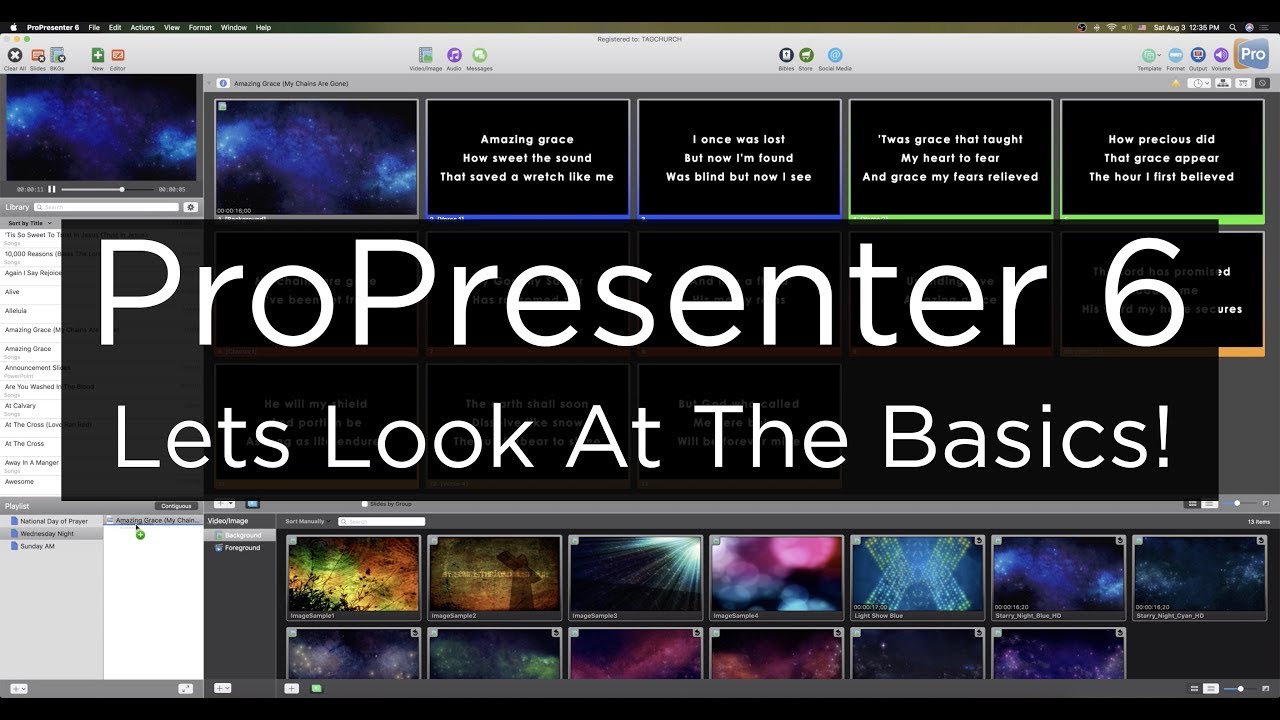
Task: Open the Edit menu
Action: [x=115, y=27]
